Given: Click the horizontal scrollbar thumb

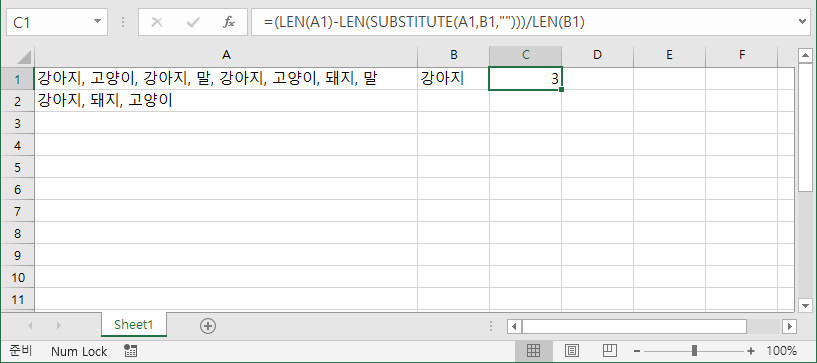Looking at the screenshot, I should [x=634, y=327].
